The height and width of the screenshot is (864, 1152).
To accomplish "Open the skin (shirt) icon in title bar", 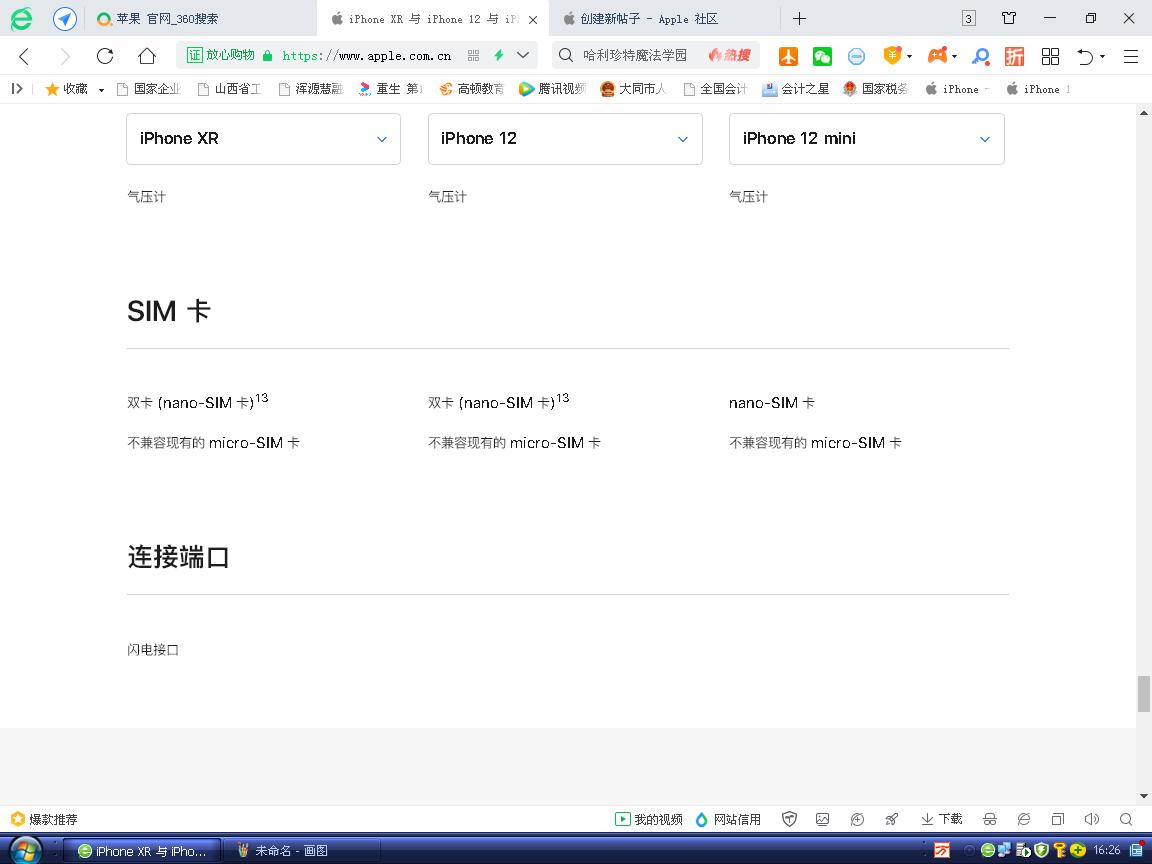I will (x=1009, y=18).
